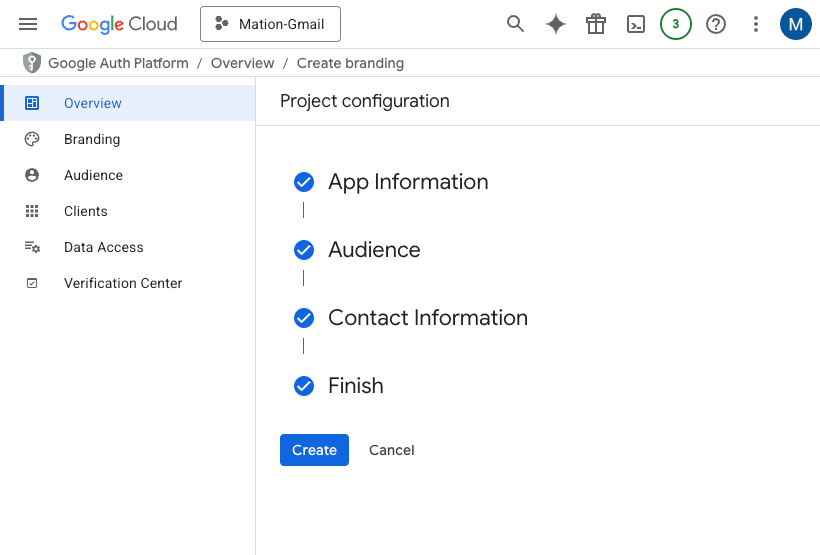Open Data Access in the sidebar

pos(129,247)
